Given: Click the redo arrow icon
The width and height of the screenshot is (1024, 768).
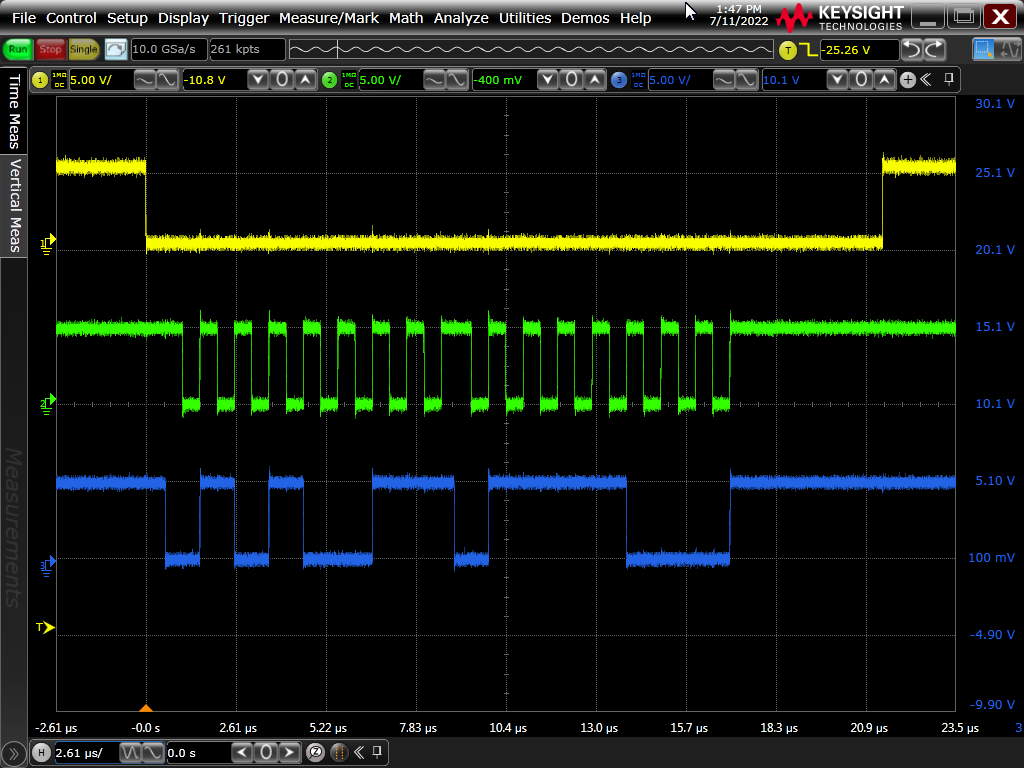Looking at the screenshot, I should (x=934, y=49).
